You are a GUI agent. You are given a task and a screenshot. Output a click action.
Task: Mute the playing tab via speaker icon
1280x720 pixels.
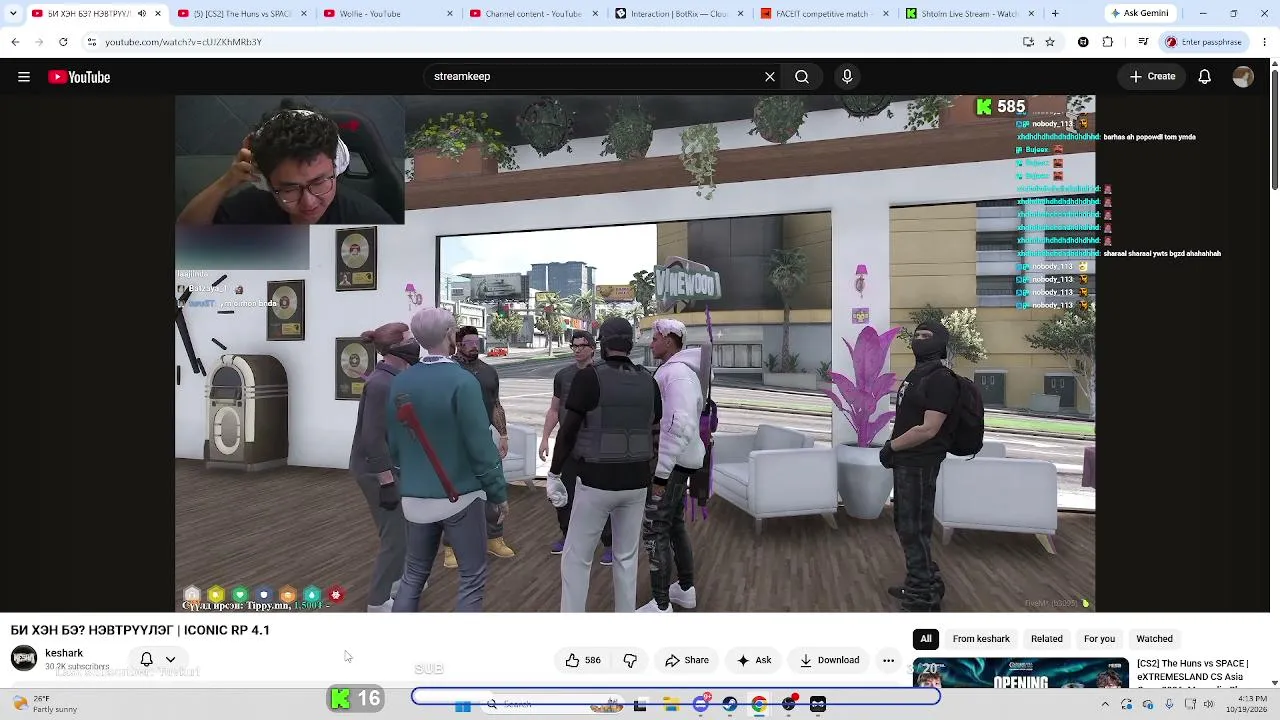[141, 14]
